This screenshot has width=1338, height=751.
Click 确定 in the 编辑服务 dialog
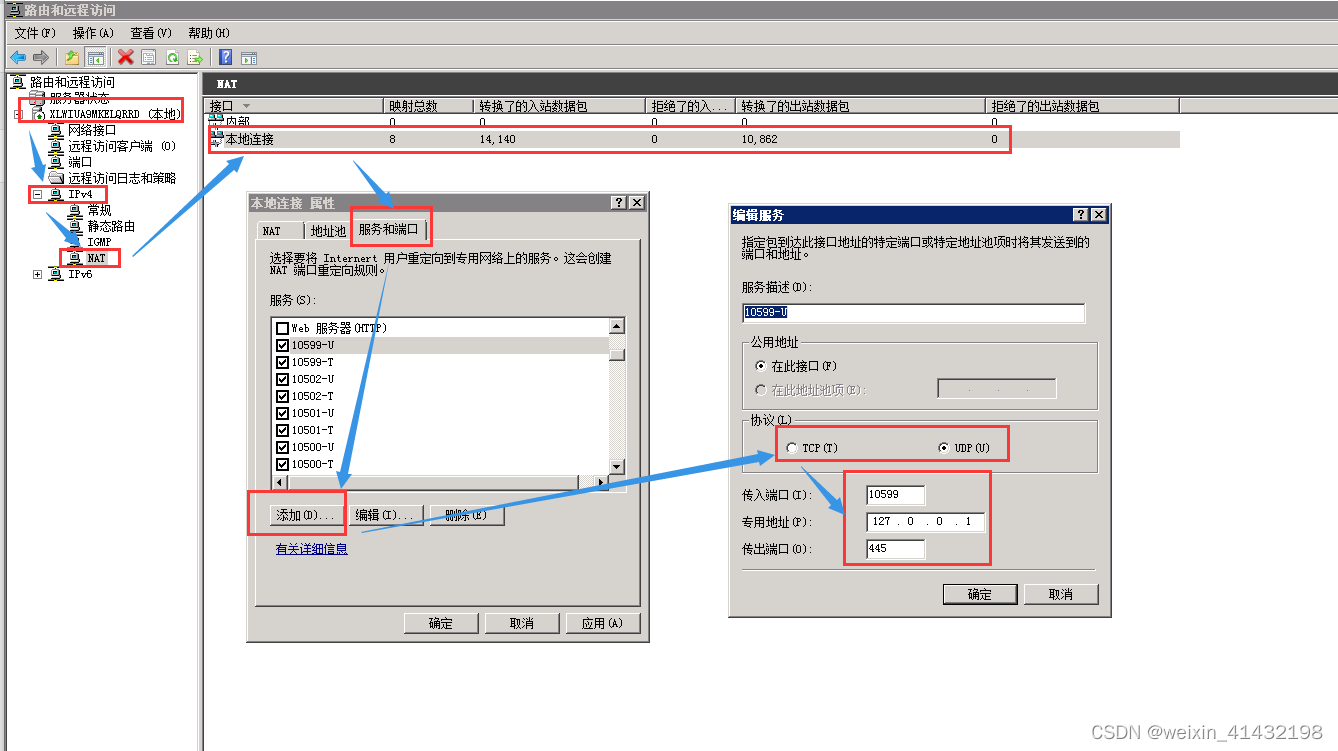pyautogui.click(x=980, y=594)
